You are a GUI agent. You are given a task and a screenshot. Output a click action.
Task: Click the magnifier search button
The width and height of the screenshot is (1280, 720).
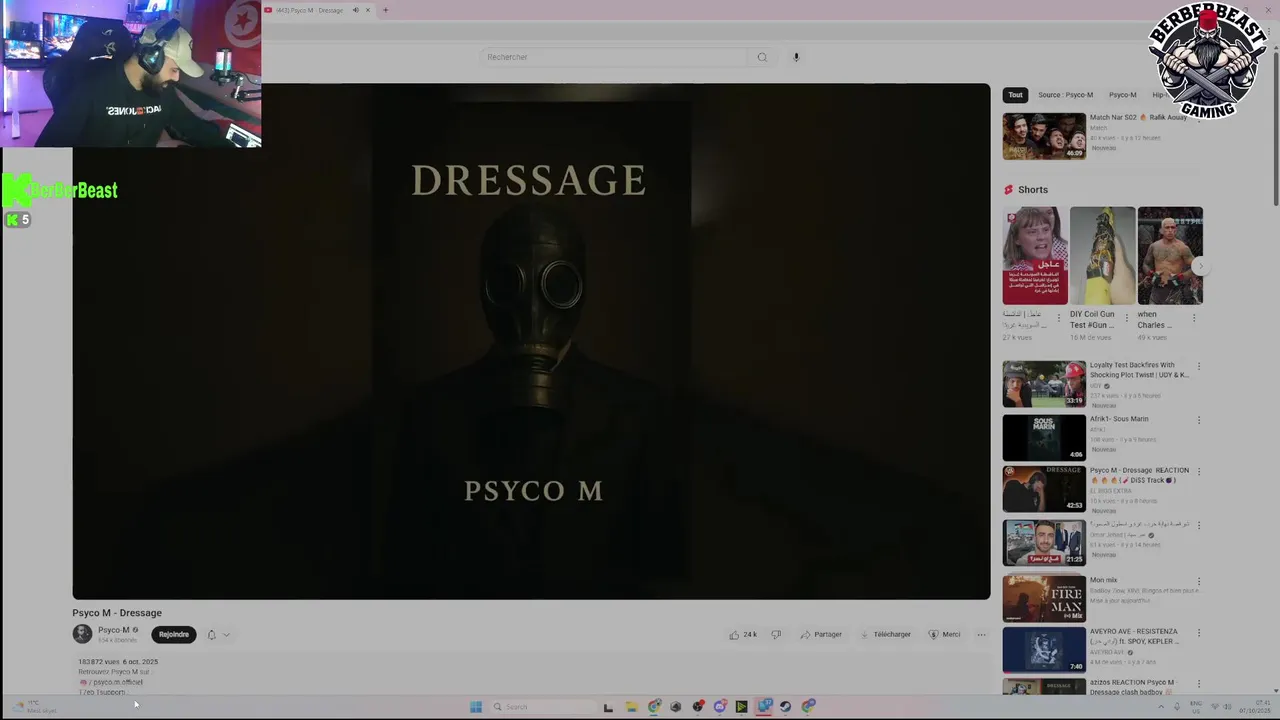pos(762,57)
